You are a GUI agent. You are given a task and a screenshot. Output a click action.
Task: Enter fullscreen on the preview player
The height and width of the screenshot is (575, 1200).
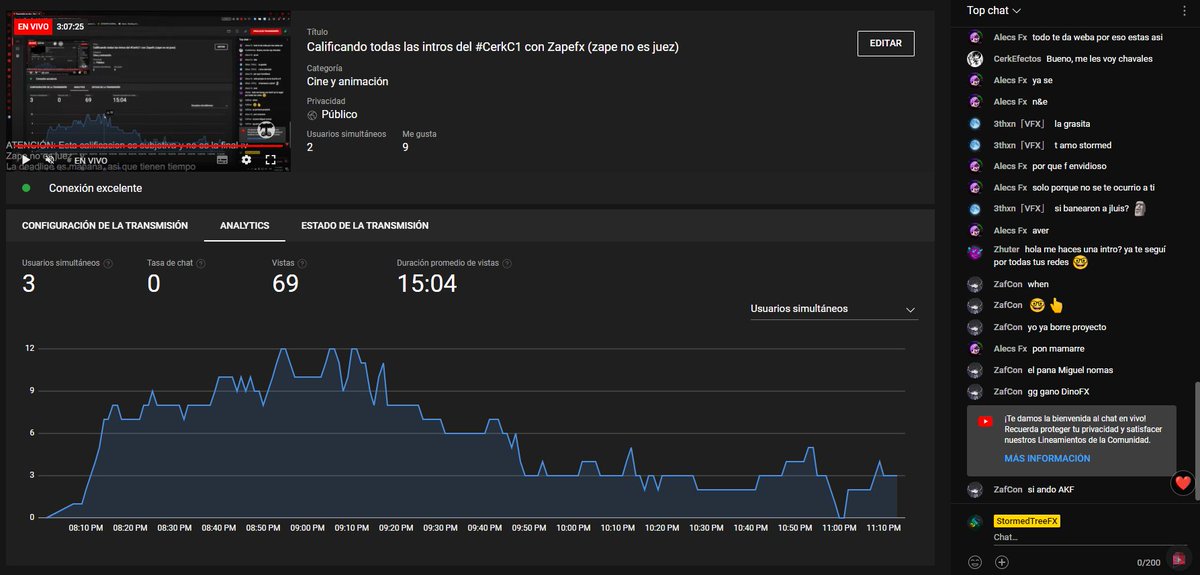click(x=271, y=159)
